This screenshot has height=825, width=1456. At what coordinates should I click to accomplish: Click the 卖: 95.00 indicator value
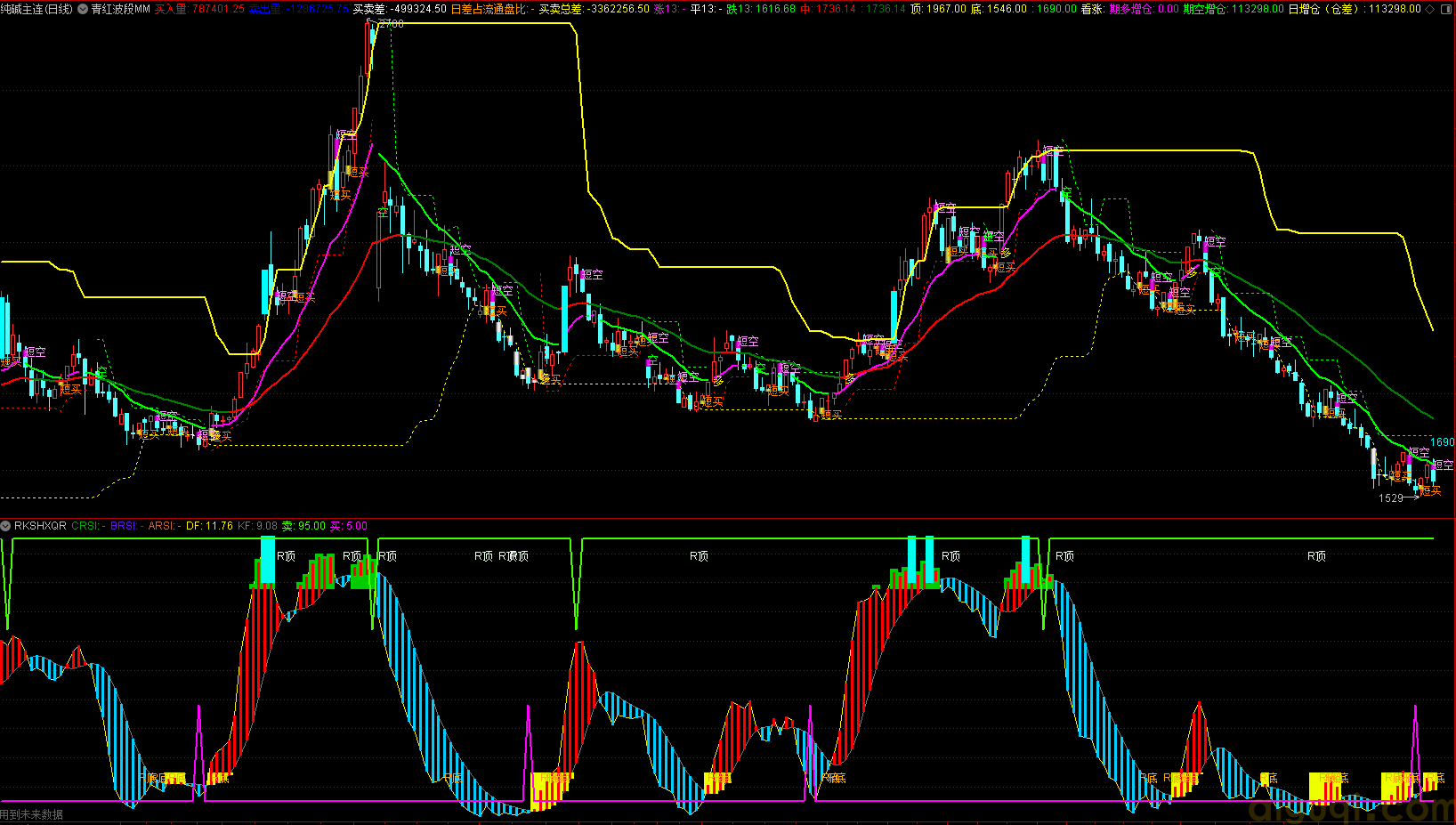(303, 526)
